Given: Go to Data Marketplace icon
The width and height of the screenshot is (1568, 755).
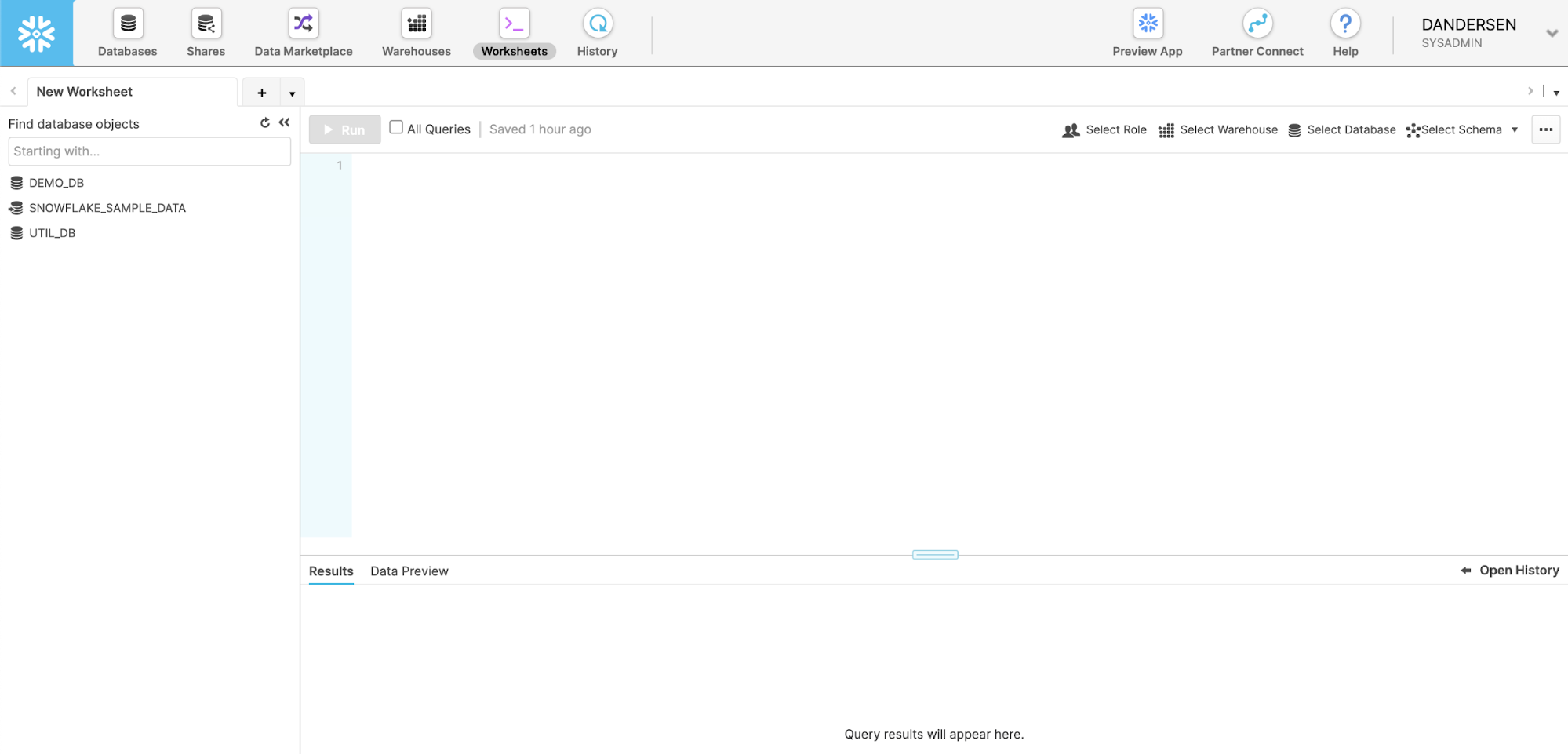Looking at the screenshot, I should click(x=303, y=24).
